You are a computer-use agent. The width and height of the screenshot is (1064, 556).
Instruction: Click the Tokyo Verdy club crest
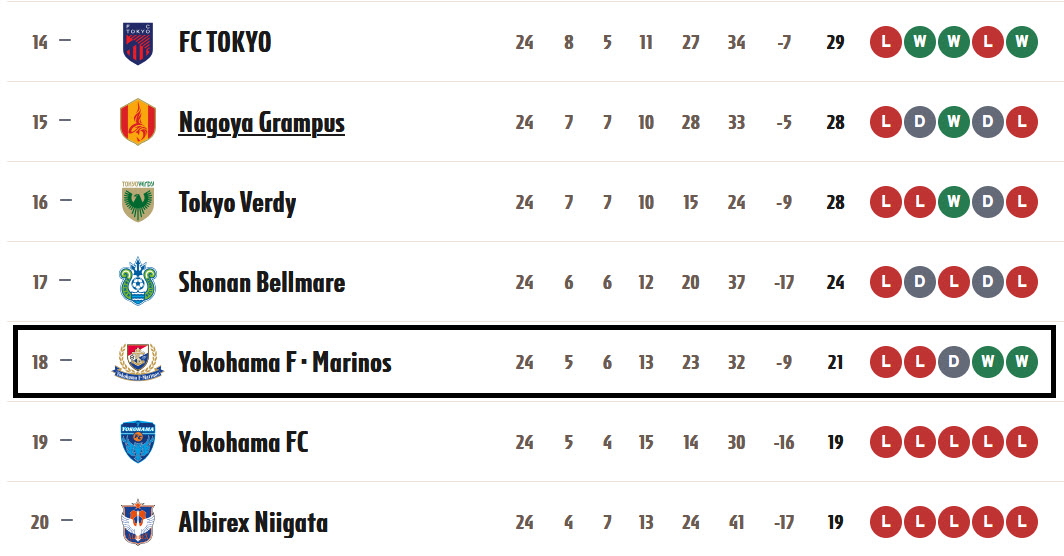pyautogui.click(x=138, y=202)
